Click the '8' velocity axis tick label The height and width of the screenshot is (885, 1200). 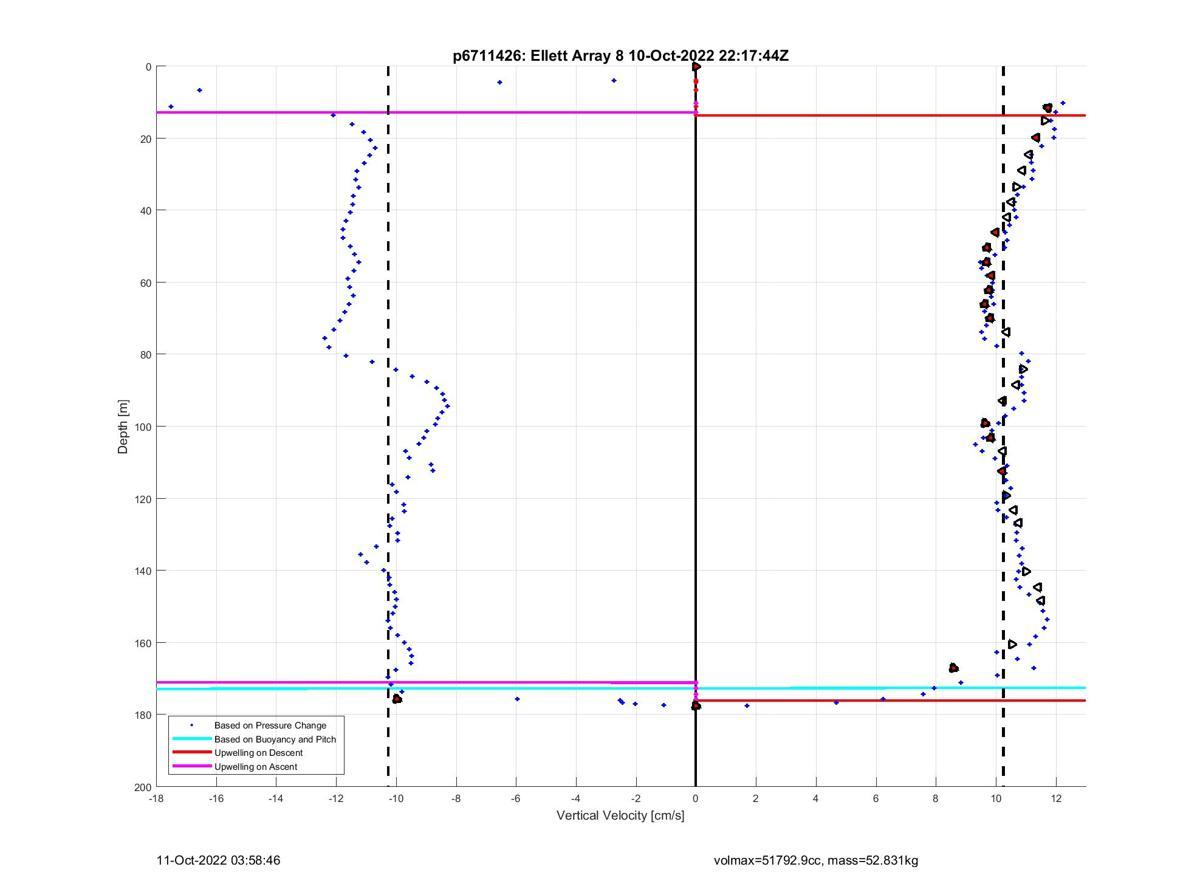tap(936, 798)
